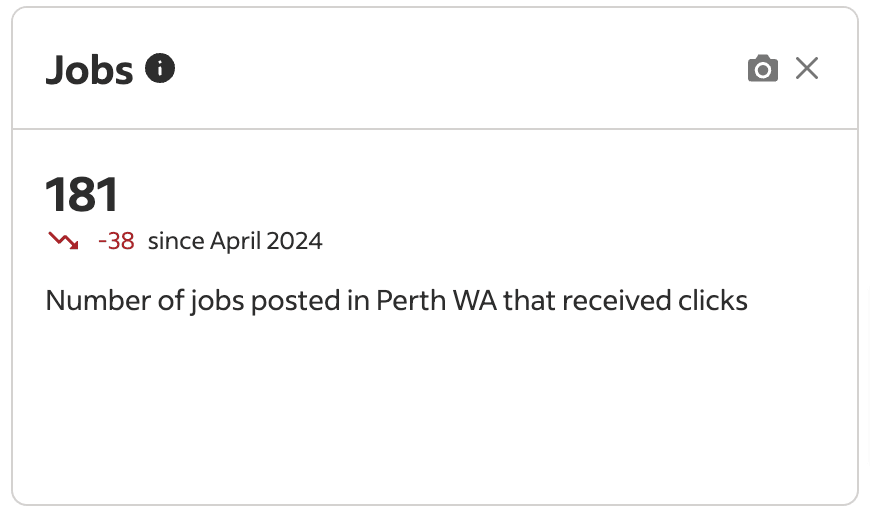Select the 181 job count figure
The height and width of the screenshot is (518, 870).
pos(82,194)
